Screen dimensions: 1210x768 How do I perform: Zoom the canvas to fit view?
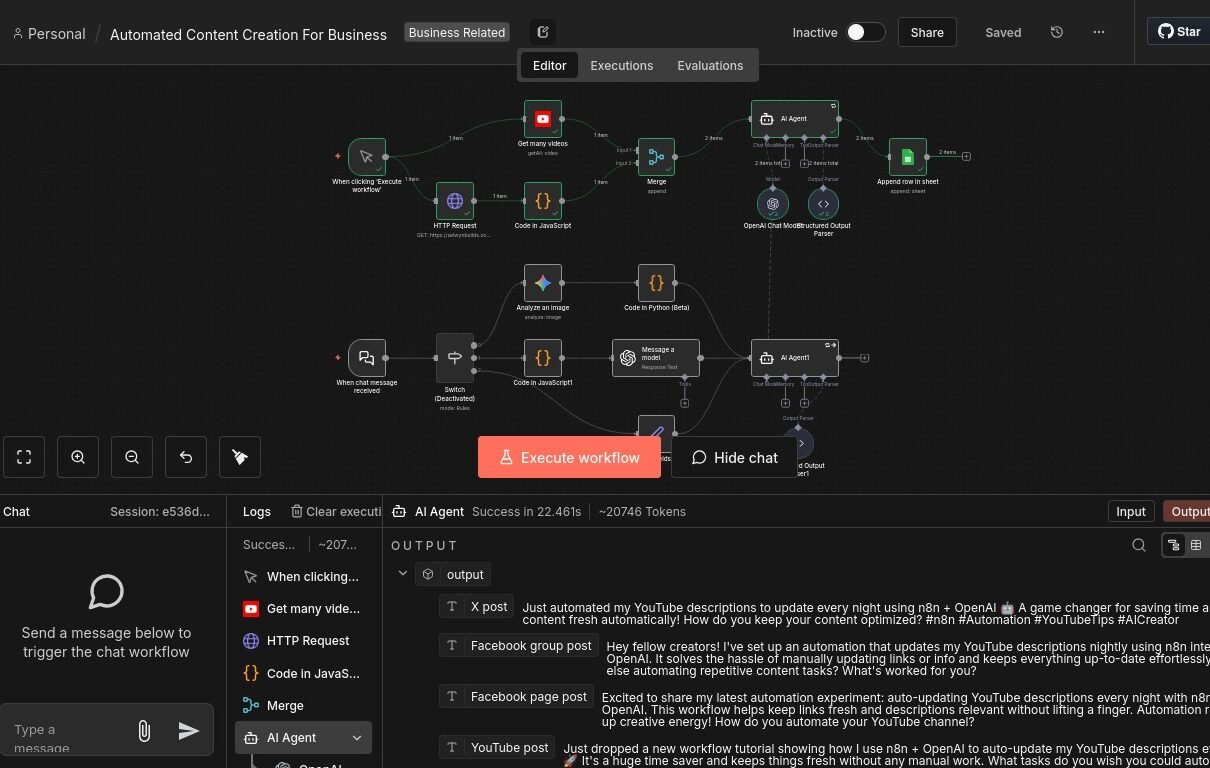click(x=24, y=457)
